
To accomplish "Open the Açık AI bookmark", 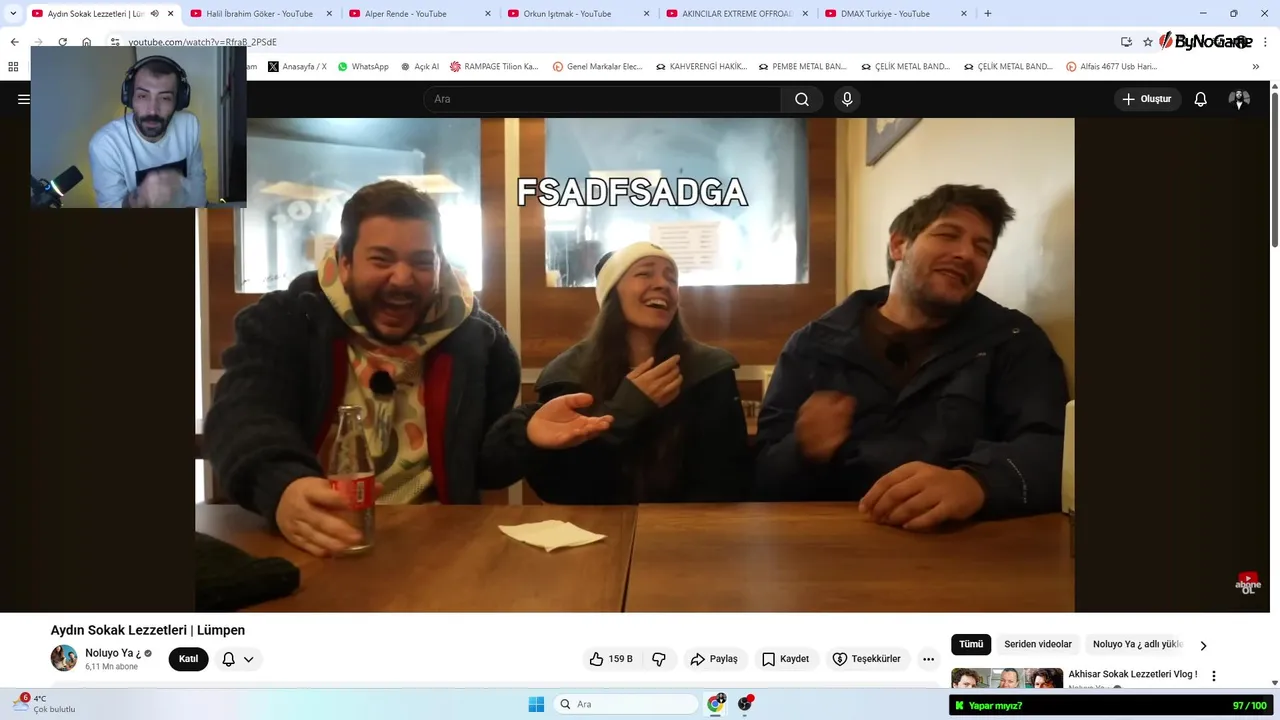I will coord(420,67).
